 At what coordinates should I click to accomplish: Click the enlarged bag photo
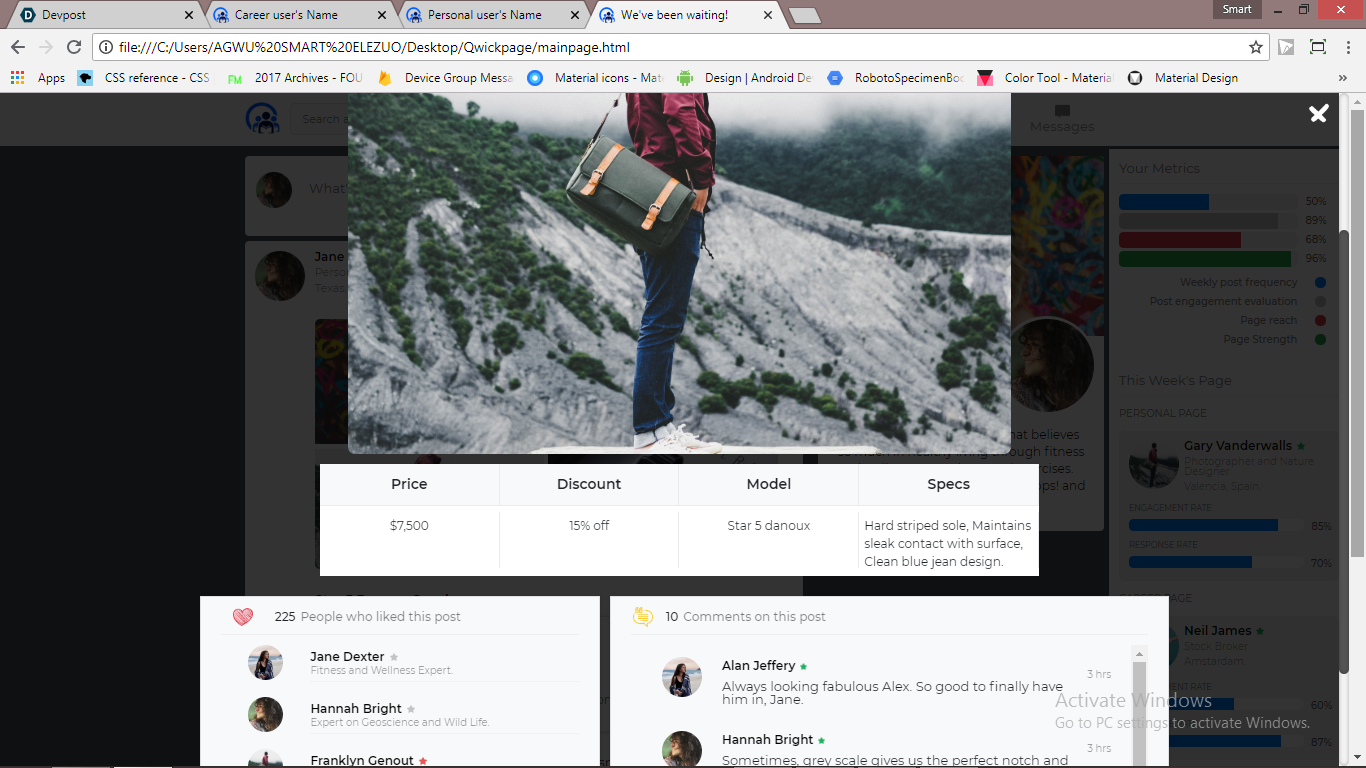pyautogui.click(x=679, y=273)
